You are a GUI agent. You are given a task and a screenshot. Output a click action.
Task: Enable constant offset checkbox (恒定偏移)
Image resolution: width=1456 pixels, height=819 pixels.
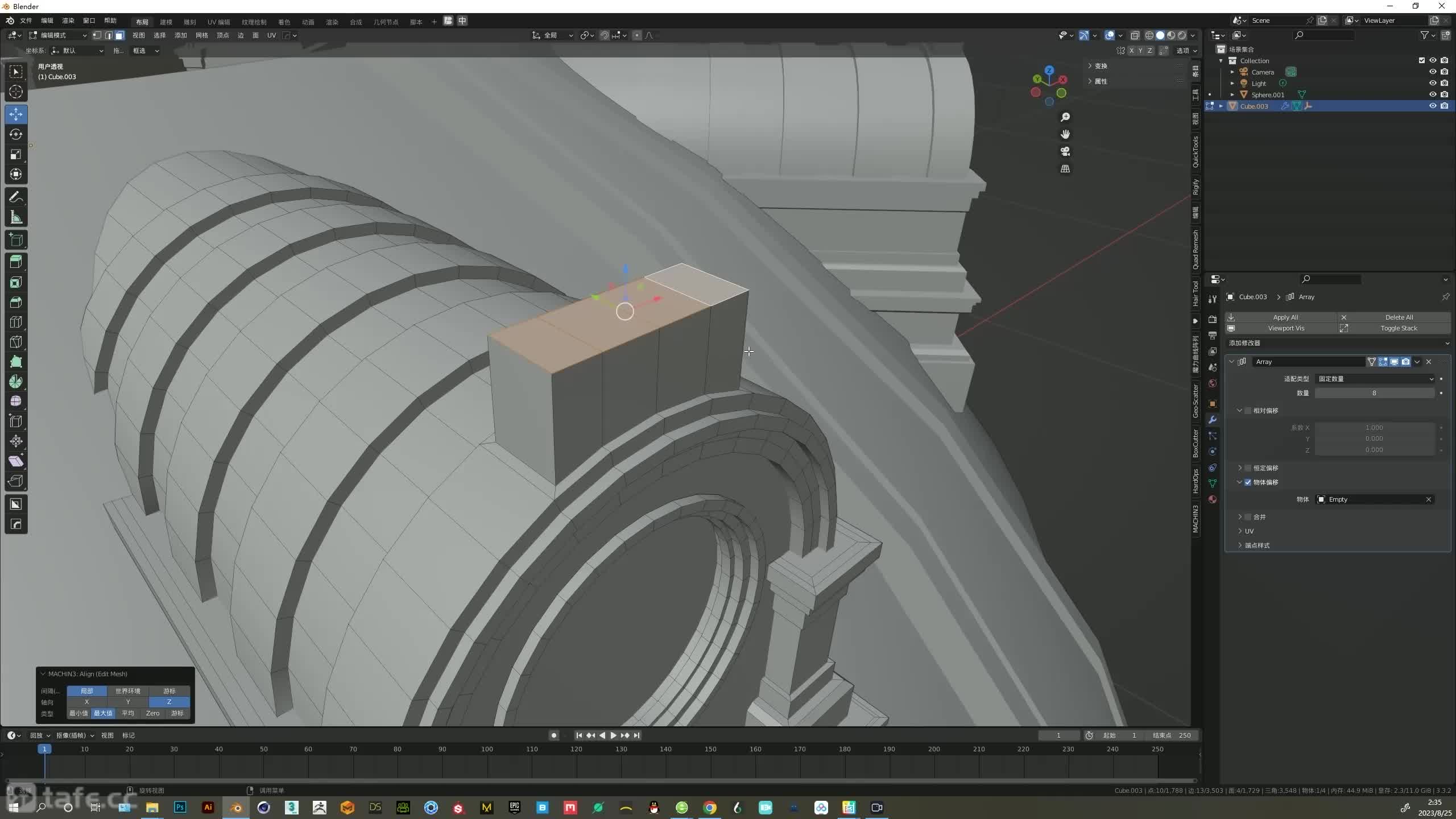tap(1248, 468)
